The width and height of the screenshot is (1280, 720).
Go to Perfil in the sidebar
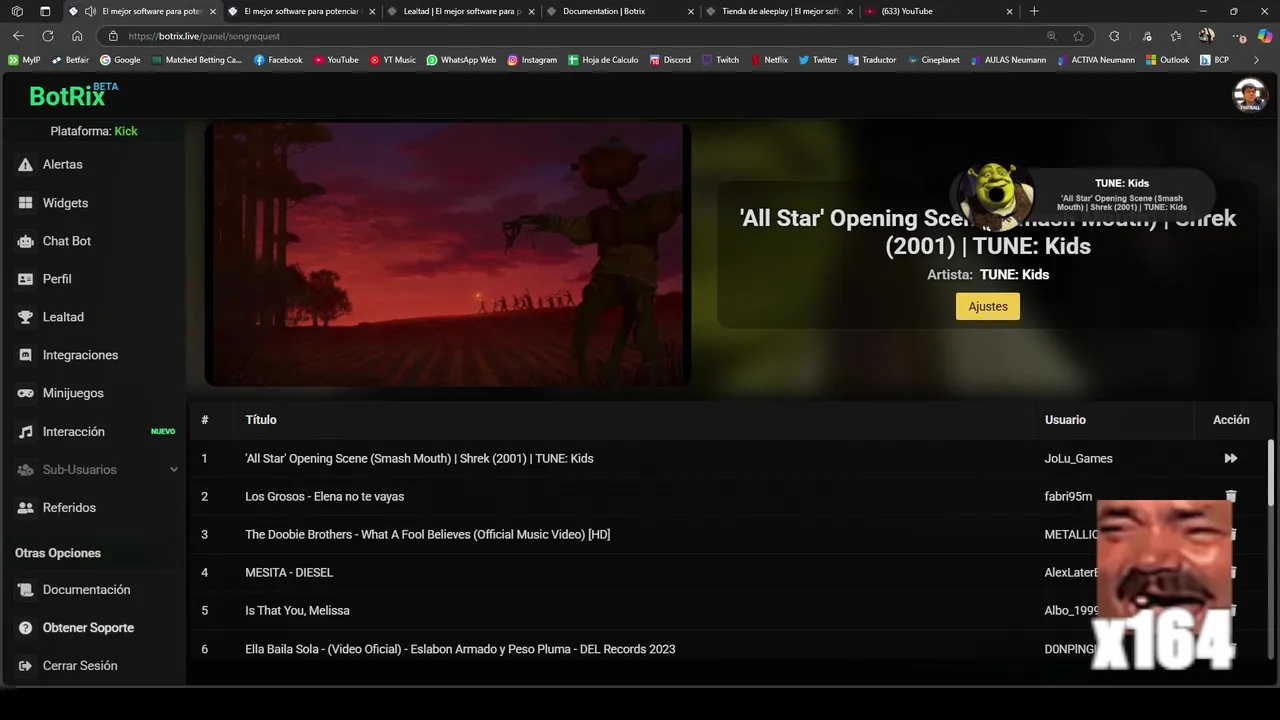pos(56,279)
